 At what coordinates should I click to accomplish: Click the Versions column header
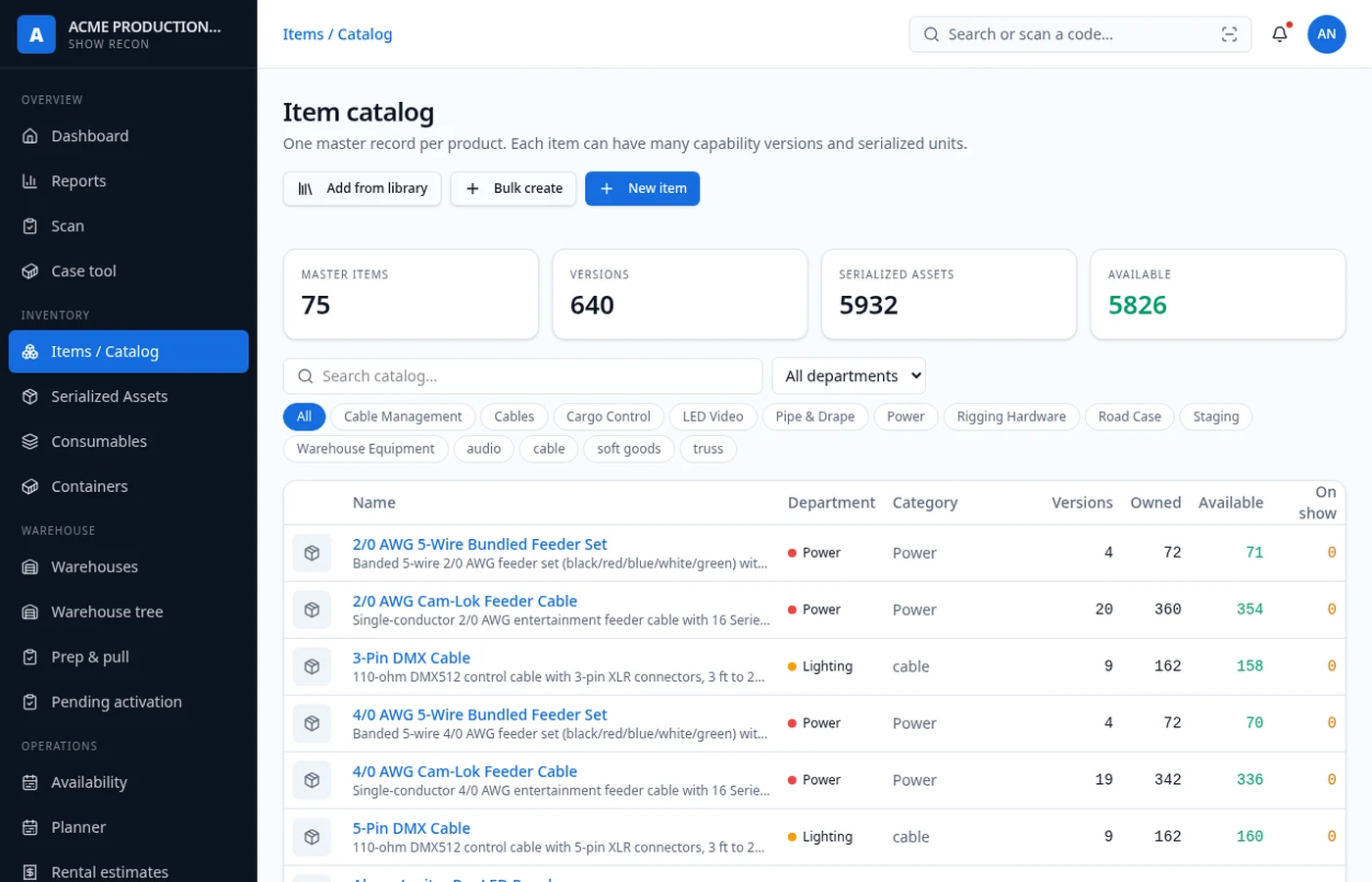[x=1082, y=503]
